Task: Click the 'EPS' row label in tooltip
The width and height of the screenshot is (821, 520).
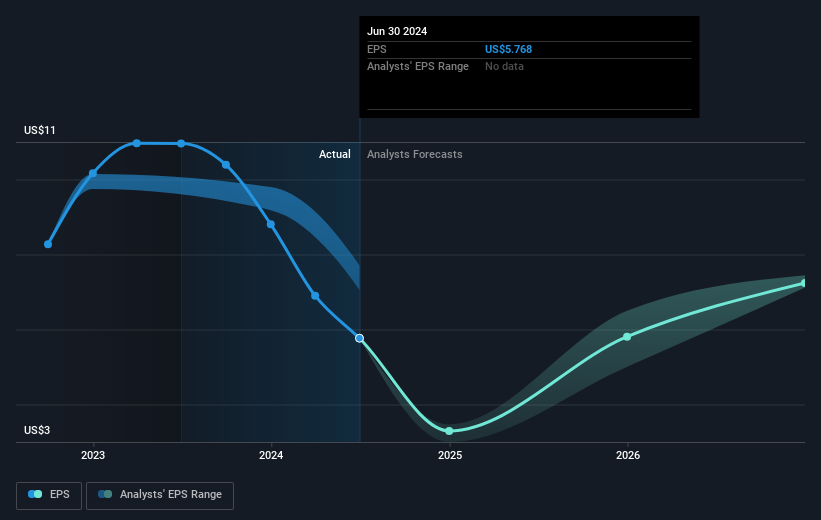Action: (376, 49)
